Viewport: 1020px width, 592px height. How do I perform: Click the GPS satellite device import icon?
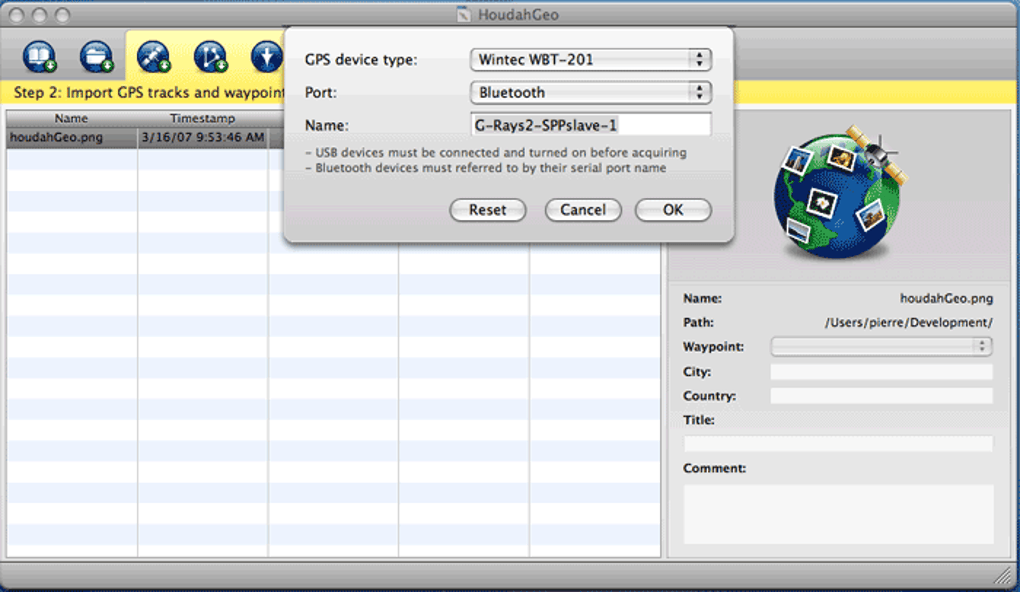click(154, 56)
